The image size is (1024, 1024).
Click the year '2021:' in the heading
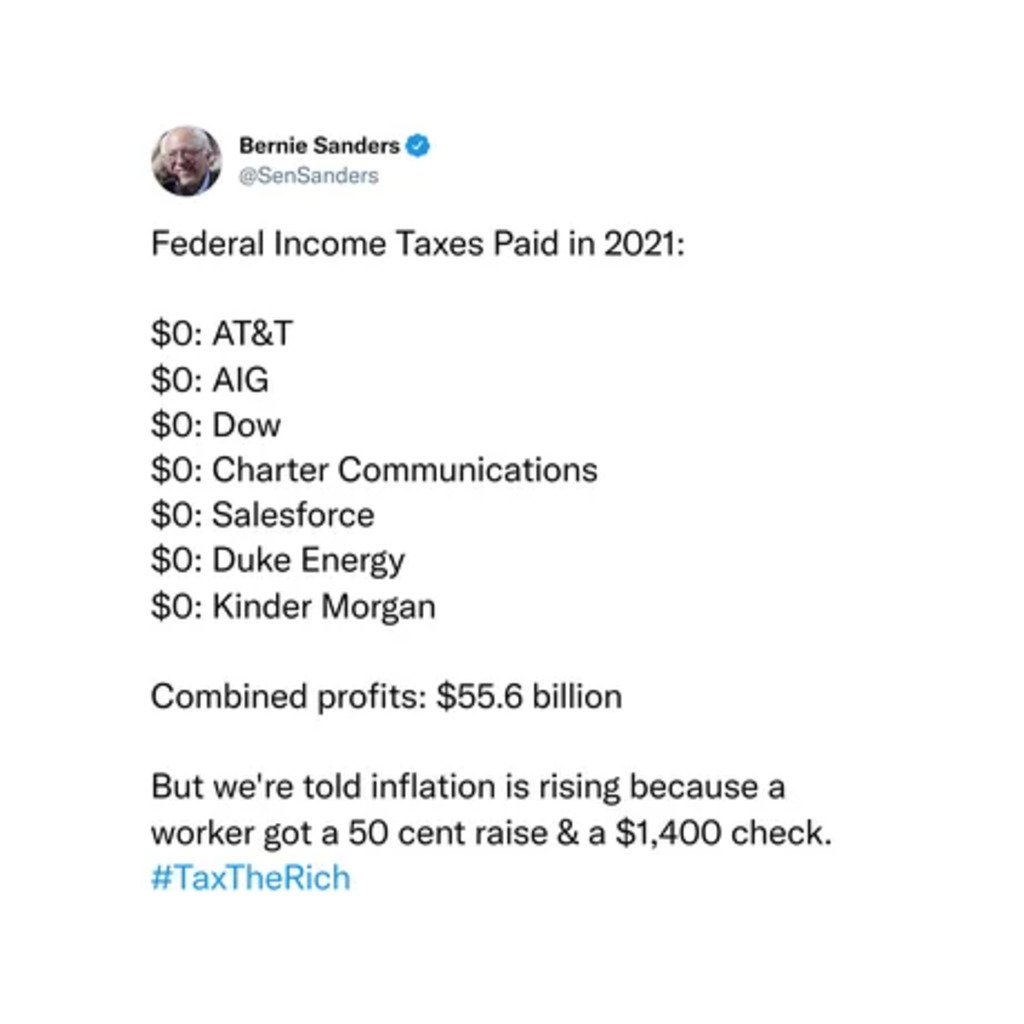tap(644, 244)
